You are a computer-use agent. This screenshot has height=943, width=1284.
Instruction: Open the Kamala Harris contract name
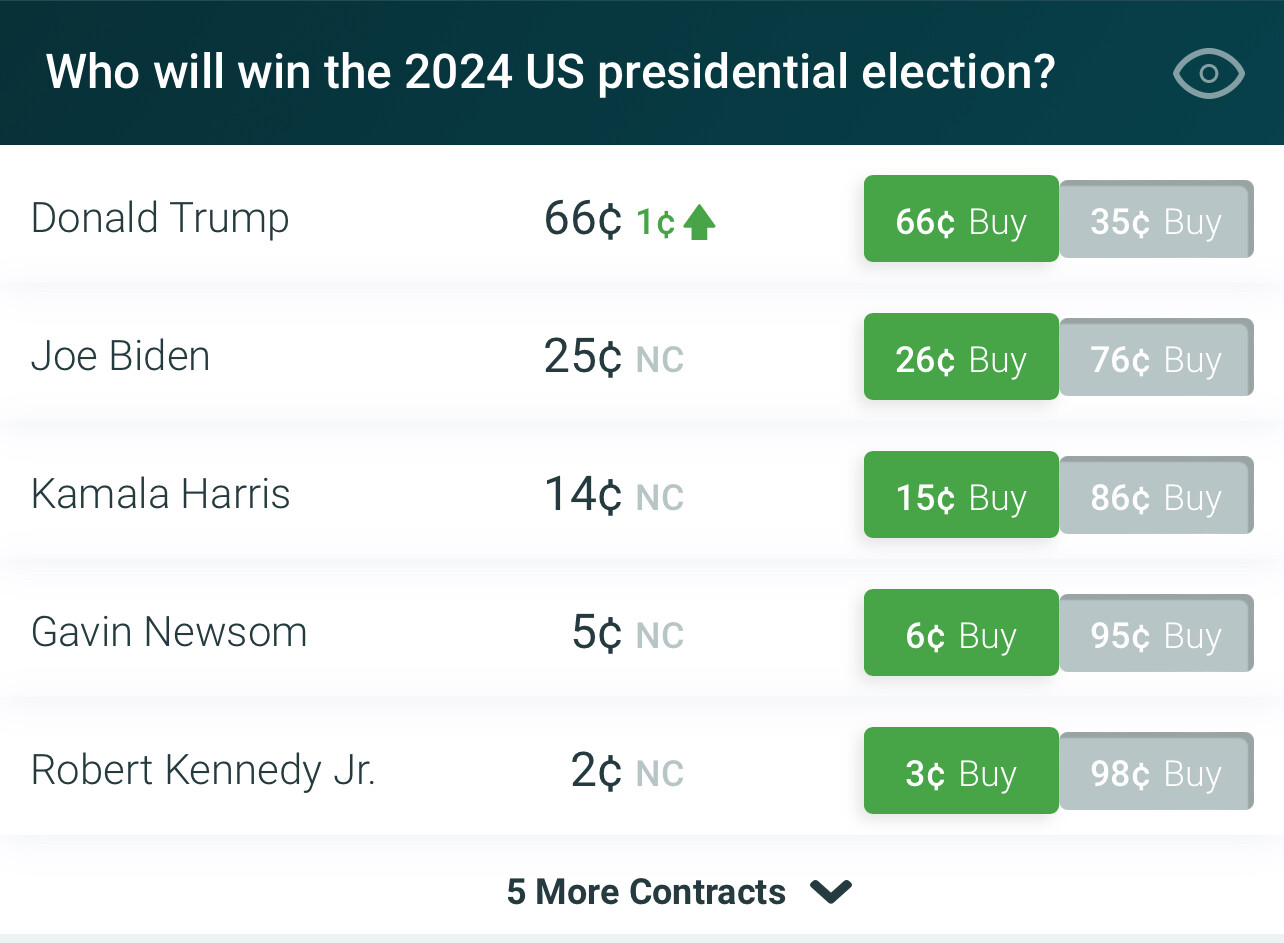tap(161, 494)
